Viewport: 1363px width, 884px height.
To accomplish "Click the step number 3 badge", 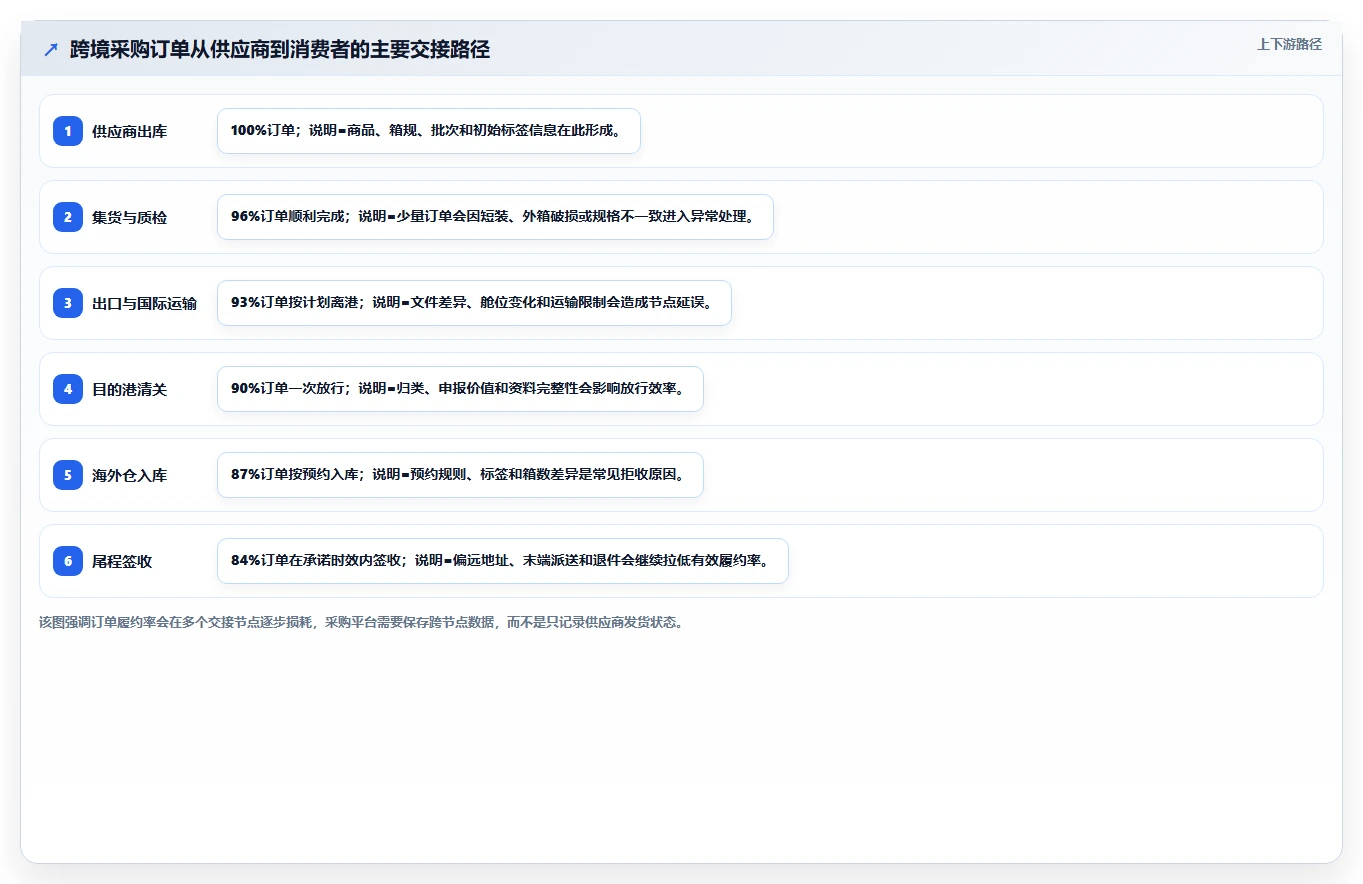I will point(68,303).
